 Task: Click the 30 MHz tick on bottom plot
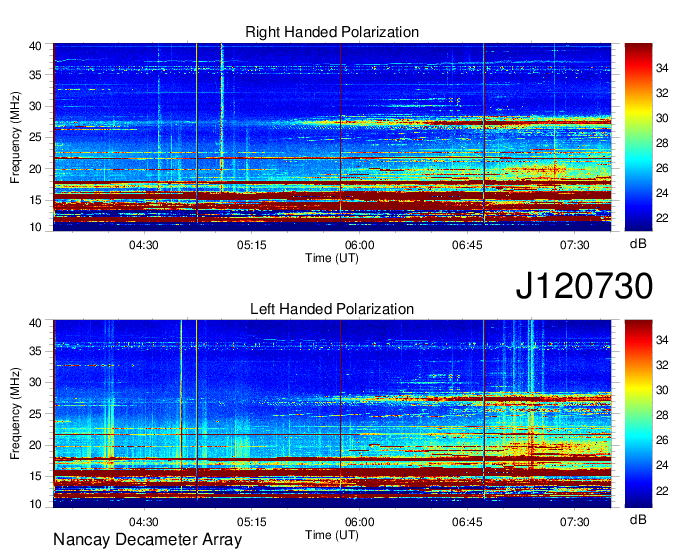pyautogui.click(x=35, y=382)
